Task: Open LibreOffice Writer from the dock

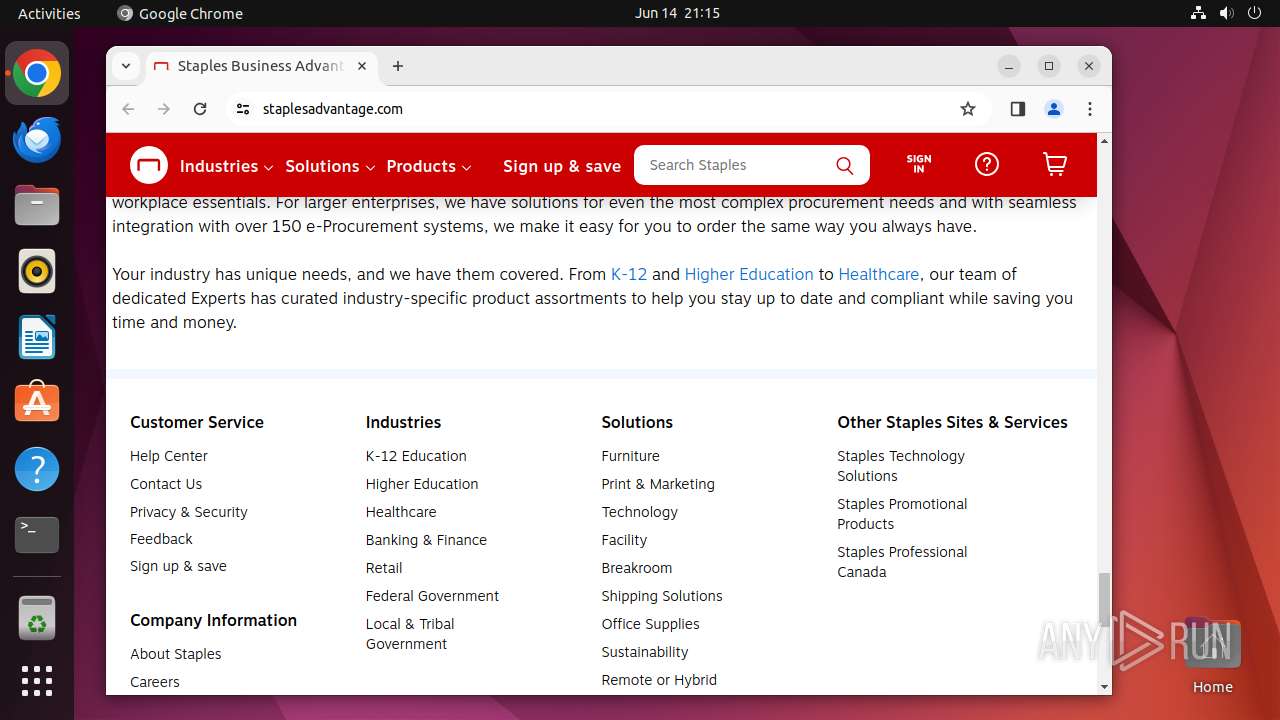Action: 37,338
